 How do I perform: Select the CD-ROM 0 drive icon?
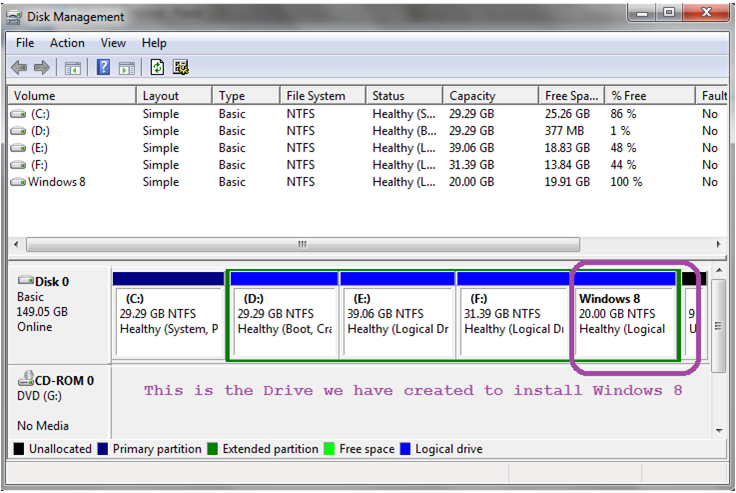(x=26, y=378)
